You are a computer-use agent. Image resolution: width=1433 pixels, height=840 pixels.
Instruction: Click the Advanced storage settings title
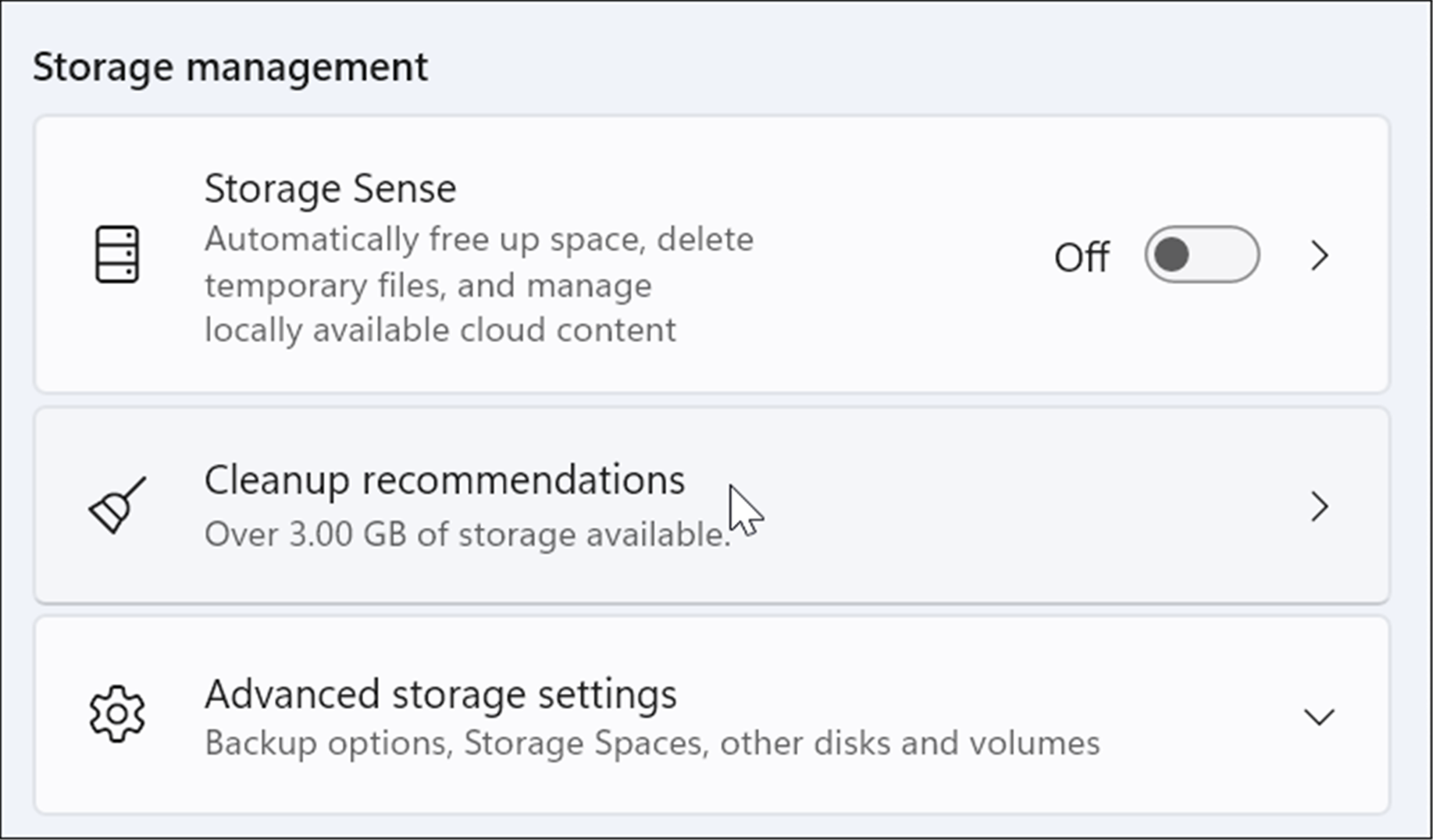[440, 693]
